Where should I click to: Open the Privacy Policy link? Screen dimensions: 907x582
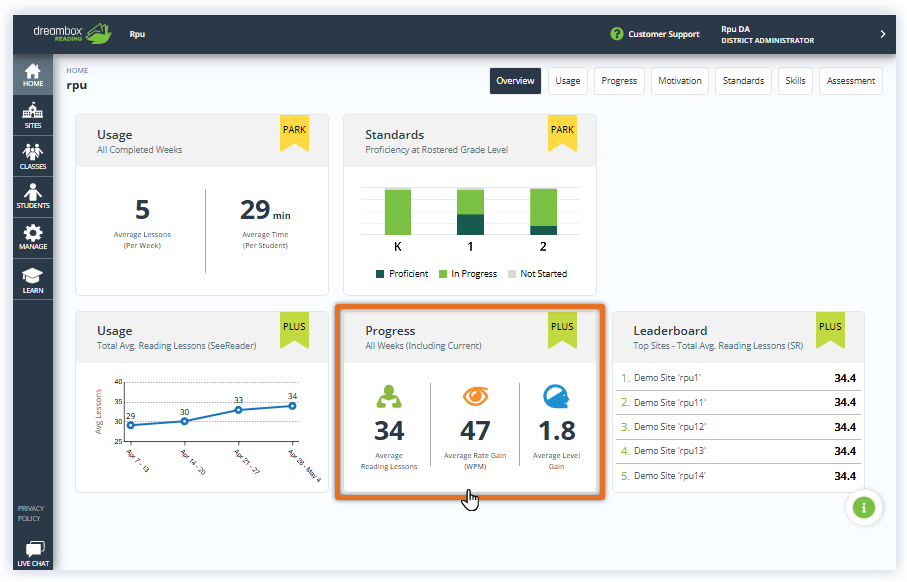pos(30,513)
